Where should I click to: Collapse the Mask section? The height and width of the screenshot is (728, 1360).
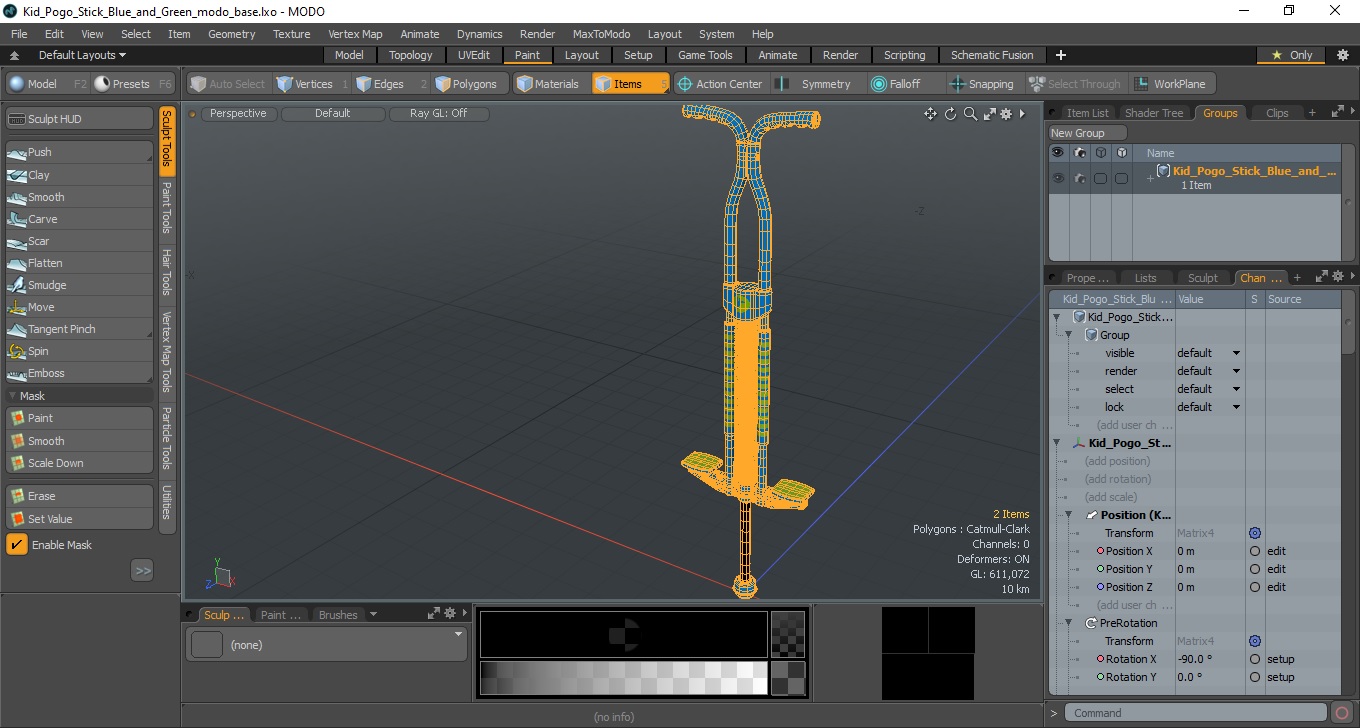[12, 396]
